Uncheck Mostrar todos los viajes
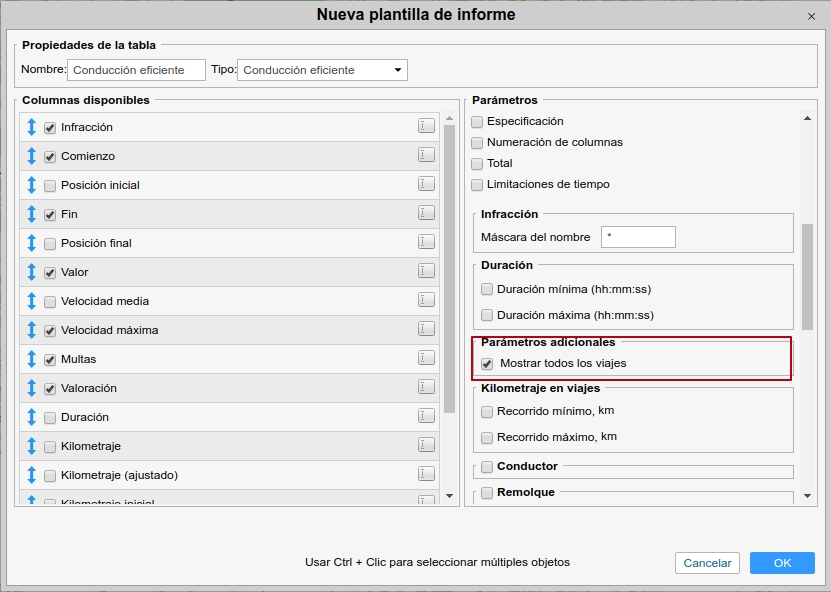The height and width of the screenshot is (592, 831). click(x=487, y=364)
